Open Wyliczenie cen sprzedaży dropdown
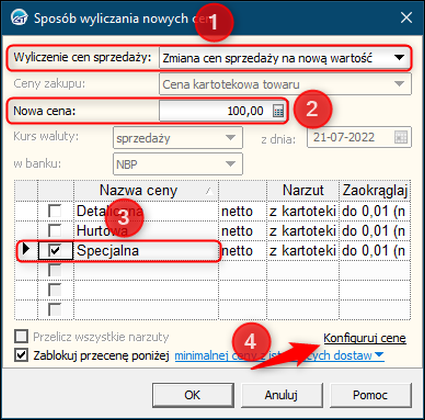Screen dimensions: 425x420 coord(285,58)
